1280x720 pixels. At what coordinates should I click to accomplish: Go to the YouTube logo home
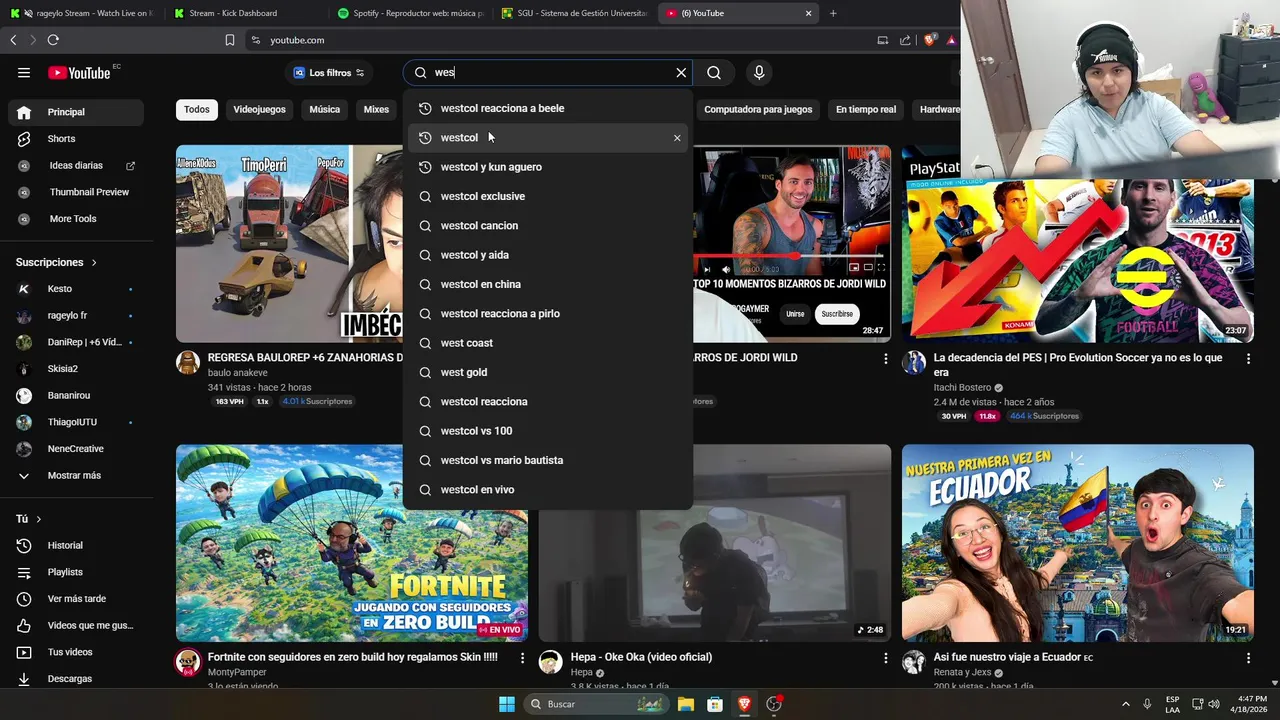tap(79, 72)
